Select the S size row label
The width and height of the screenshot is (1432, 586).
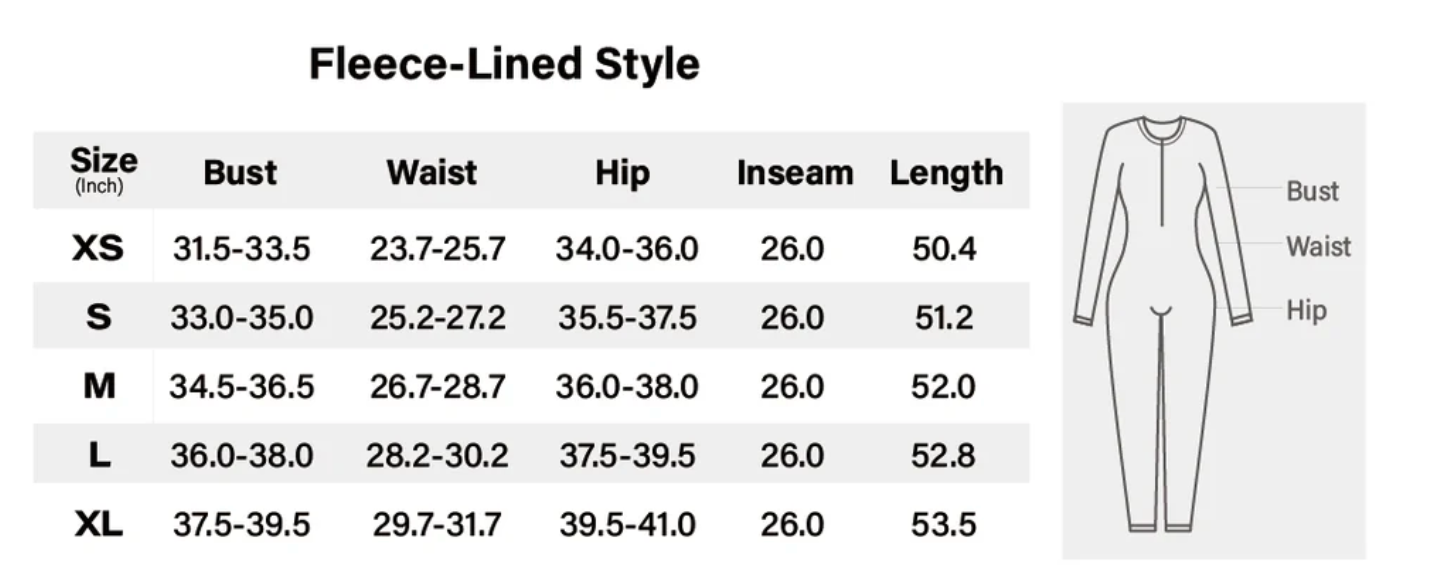pyautogui.click(x=98, y=317)
